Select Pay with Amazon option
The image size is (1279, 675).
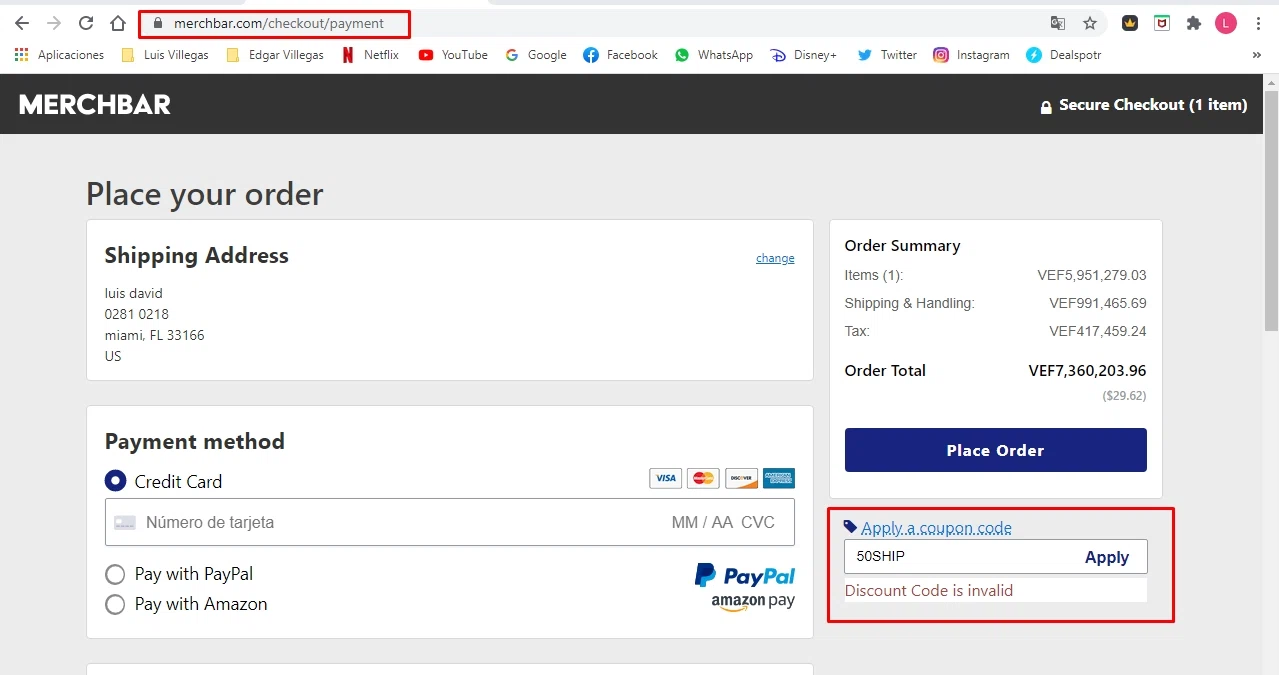click(x=116, y=604)
